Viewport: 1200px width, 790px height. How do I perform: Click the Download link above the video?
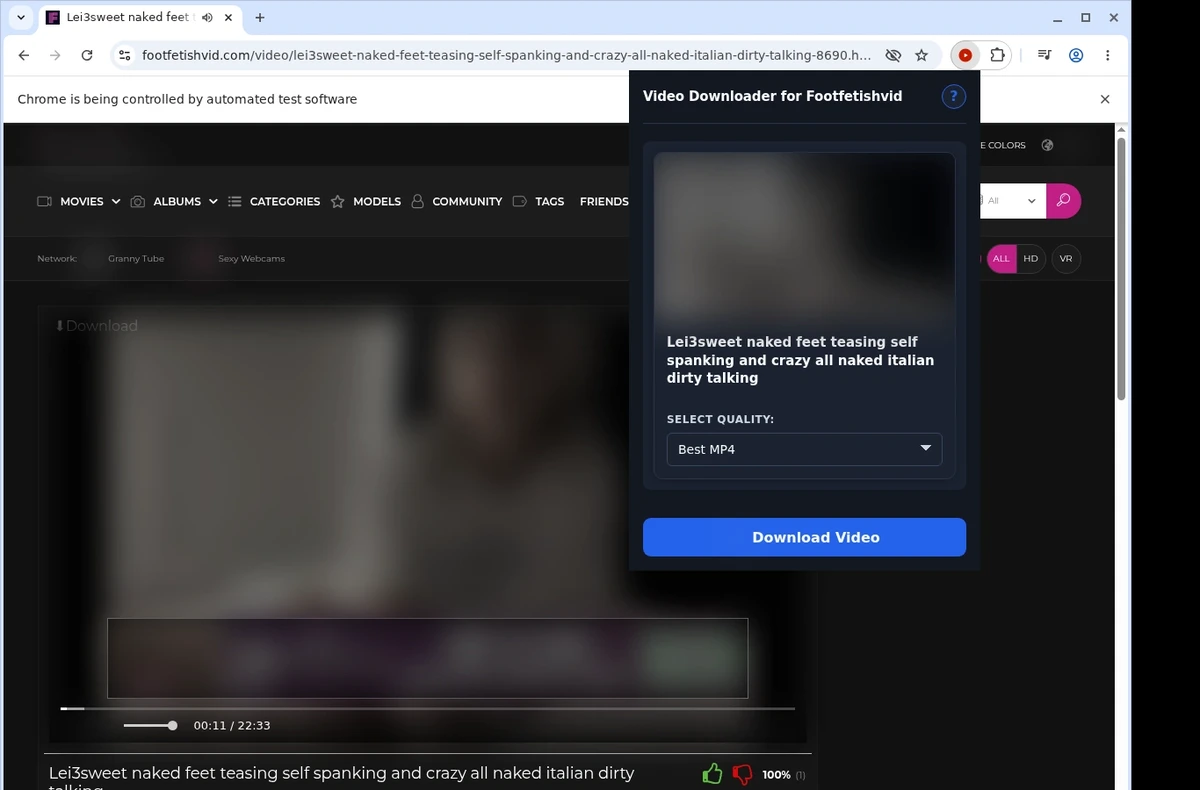tap(96, 325)
